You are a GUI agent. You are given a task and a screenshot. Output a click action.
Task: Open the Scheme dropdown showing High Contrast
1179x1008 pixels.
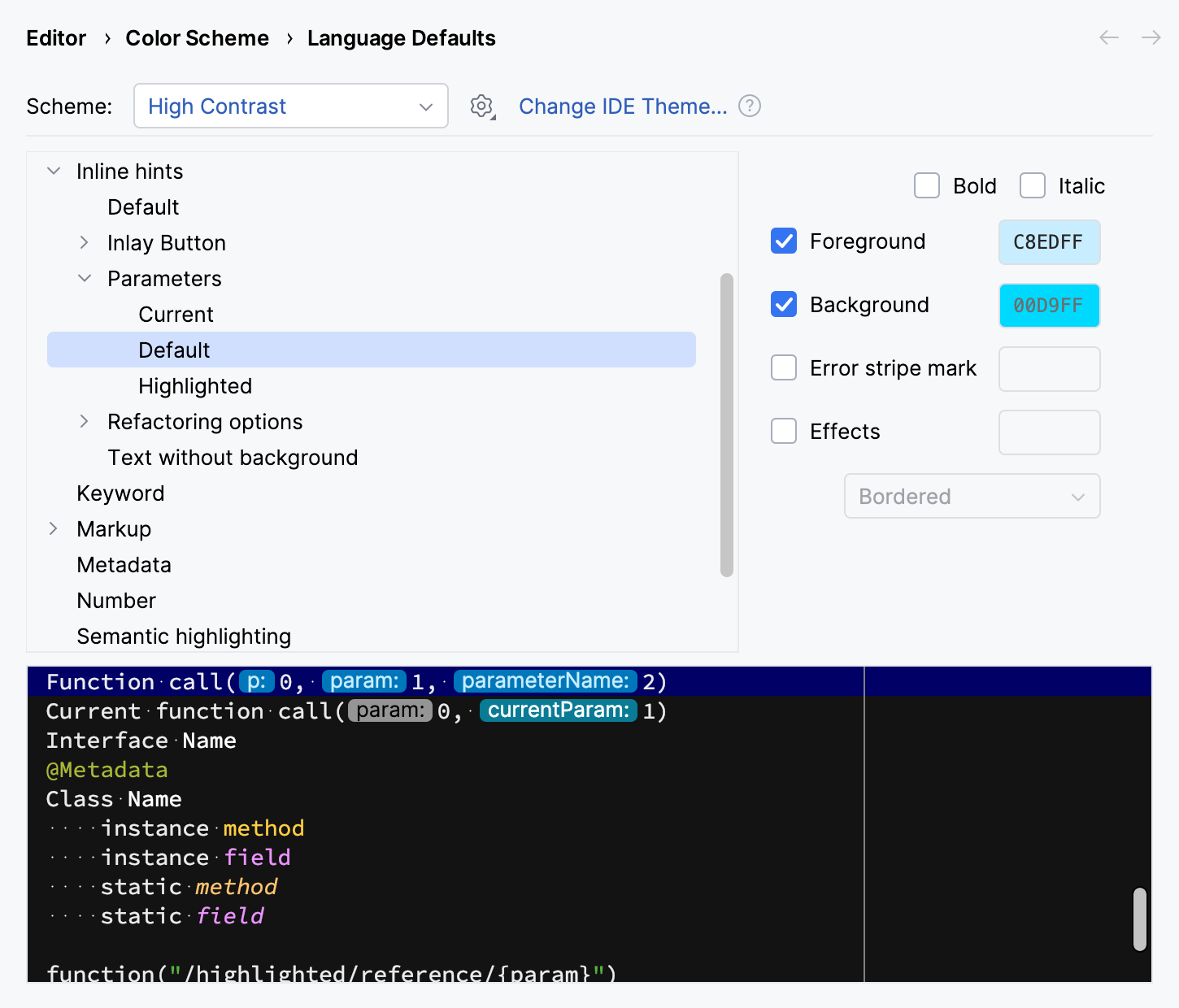291,106
